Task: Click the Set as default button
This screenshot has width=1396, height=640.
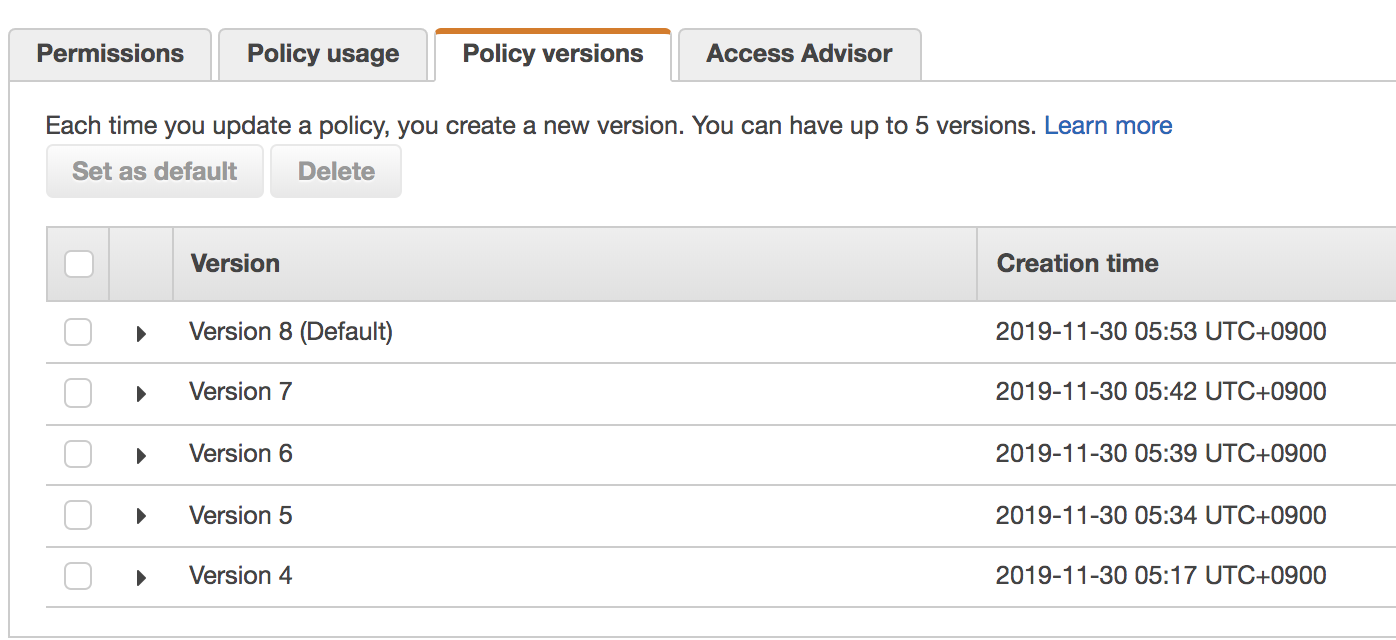Action: tap(155, 171)
